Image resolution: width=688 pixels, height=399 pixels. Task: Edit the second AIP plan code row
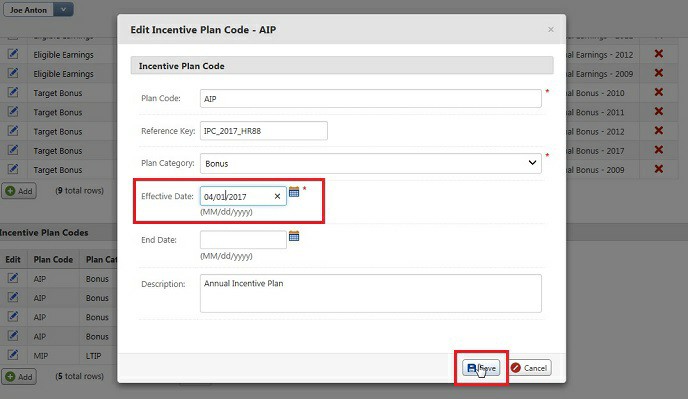point(13,297)
